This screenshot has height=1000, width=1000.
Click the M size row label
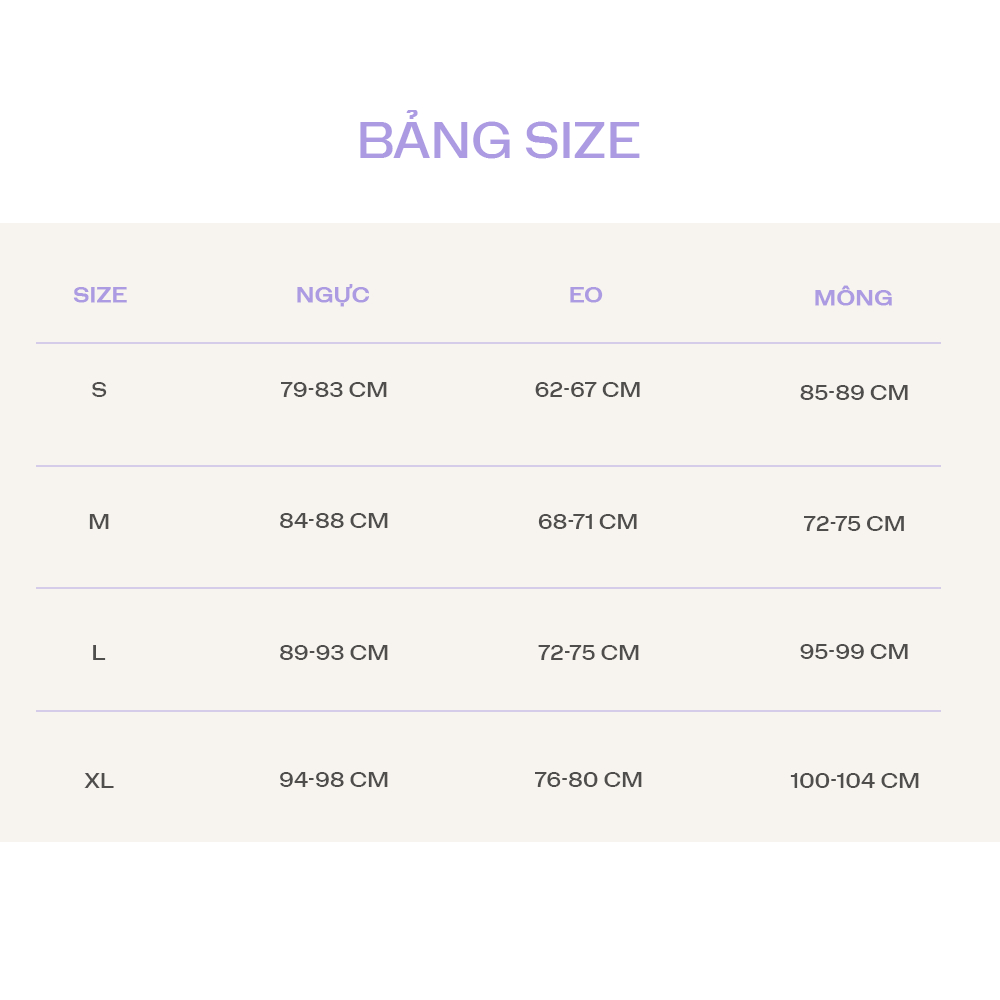99,522
